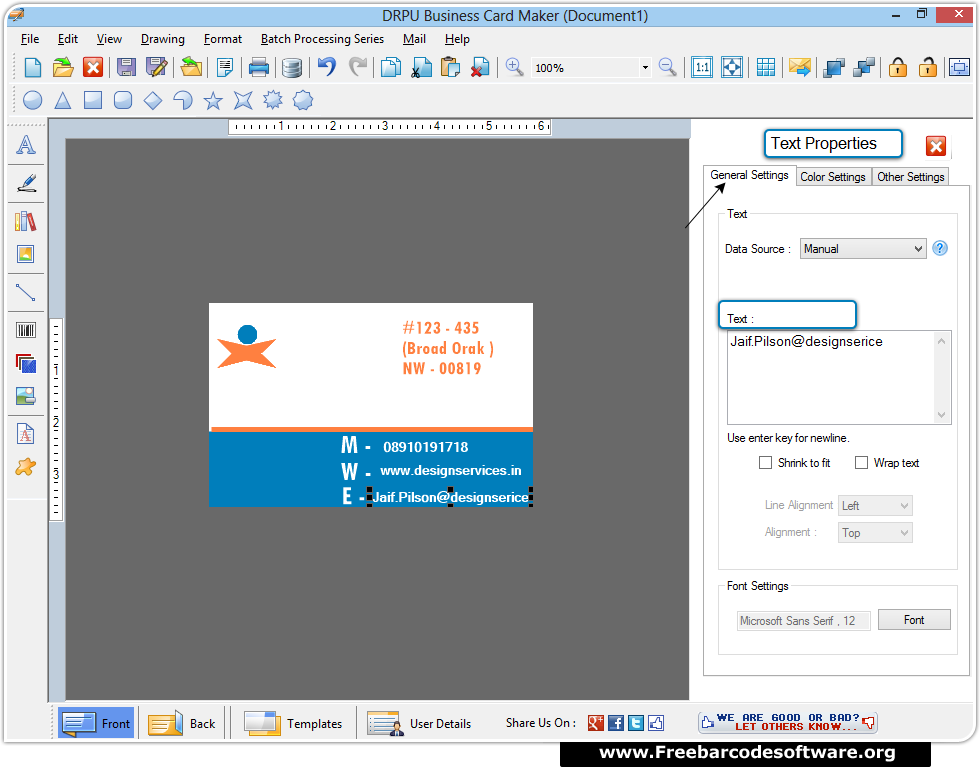Enable the Shrink to fit checkbox
980x767 pixels.
765,463
